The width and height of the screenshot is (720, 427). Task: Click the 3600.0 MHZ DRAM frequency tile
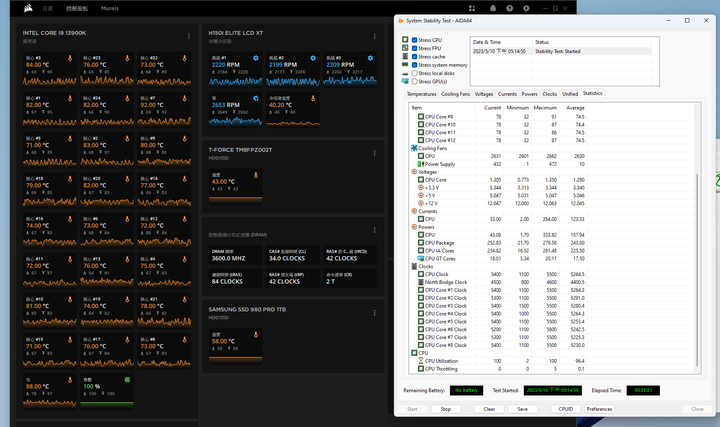tap(235, 255)
